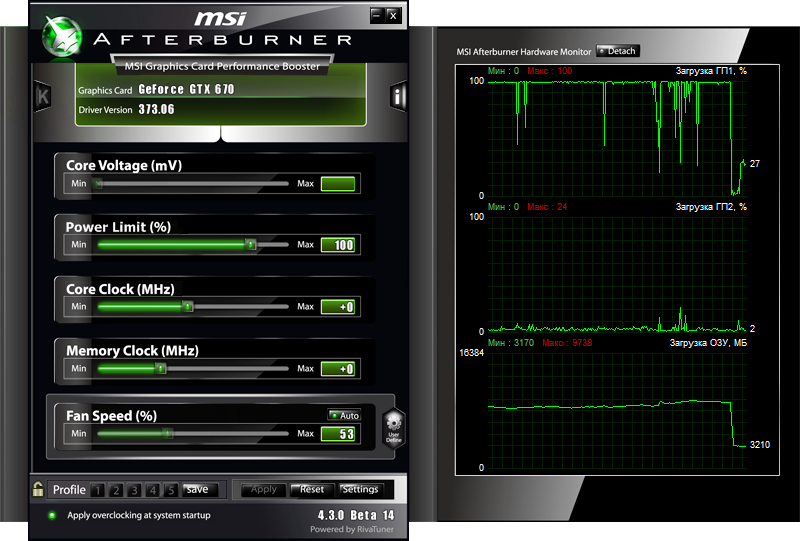800x541 pixels.
Task: Click the Загрузка ОЗУ memory graph
Action: pos(617,410)
